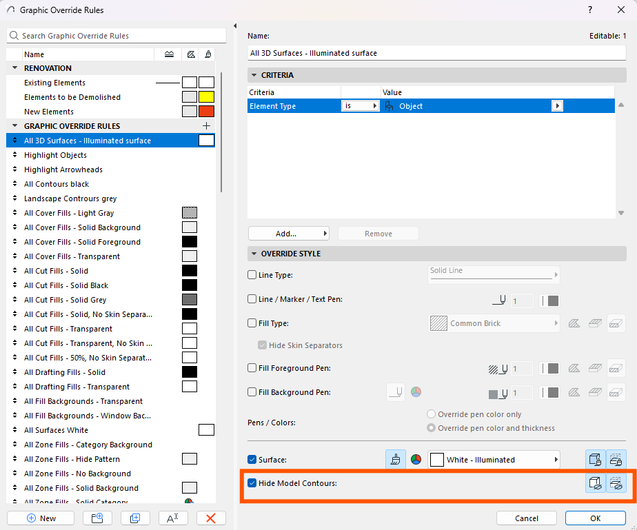Click red swatch of New Elements
The image size is (637, 530).
tap(206, 111)
